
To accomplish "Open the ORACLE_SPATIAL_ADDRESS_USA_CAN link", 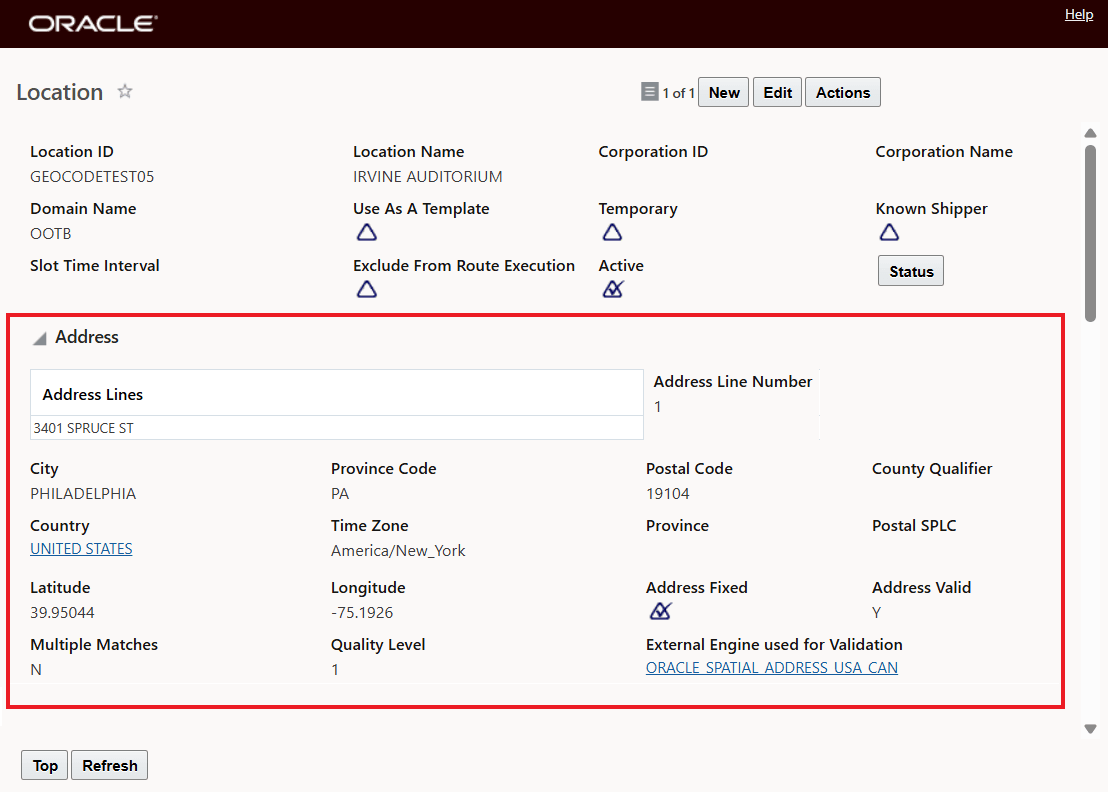I will [x=771, y=668].
